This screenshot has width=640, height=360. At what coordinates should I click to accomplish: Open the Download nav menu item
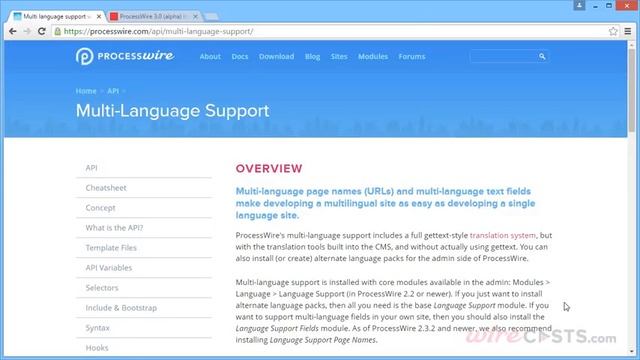coord(276,56)
